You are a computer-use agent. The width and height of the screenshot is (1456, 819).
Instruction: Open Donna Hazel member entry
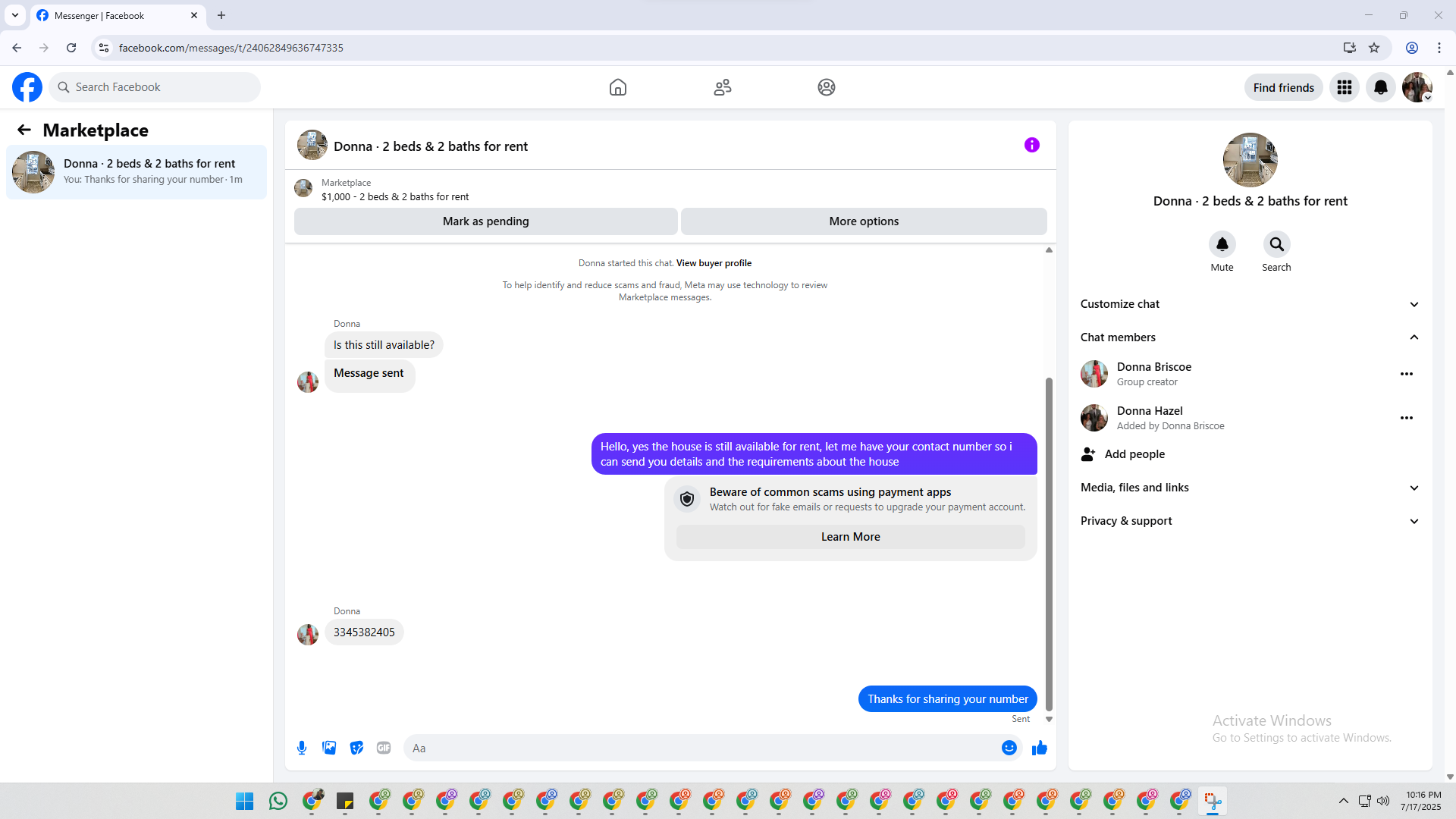(1250, 418)
